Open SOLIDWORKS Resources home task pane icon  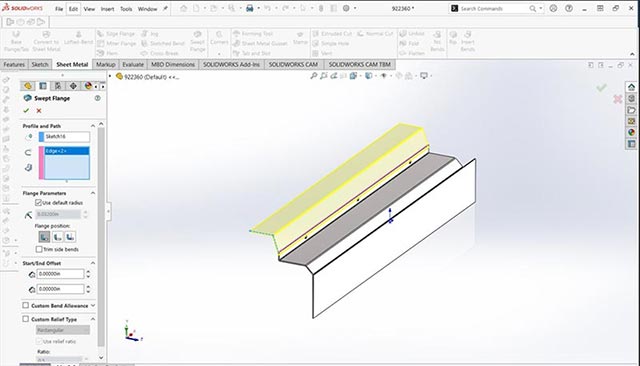[x=631, y=87]
